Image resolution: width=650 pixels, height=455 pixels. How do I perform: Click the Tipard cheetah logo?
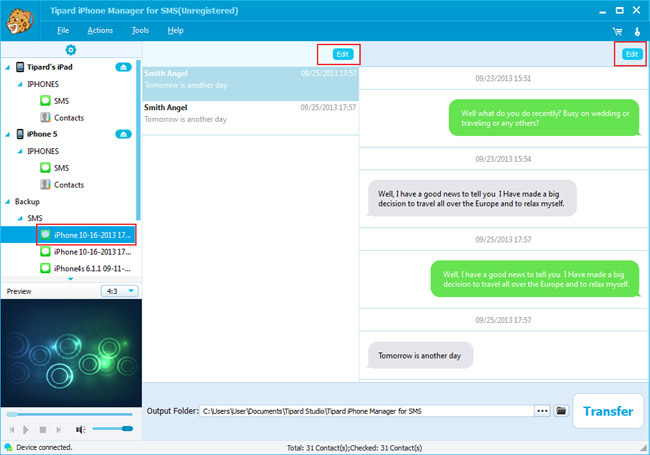pos(19,21)
